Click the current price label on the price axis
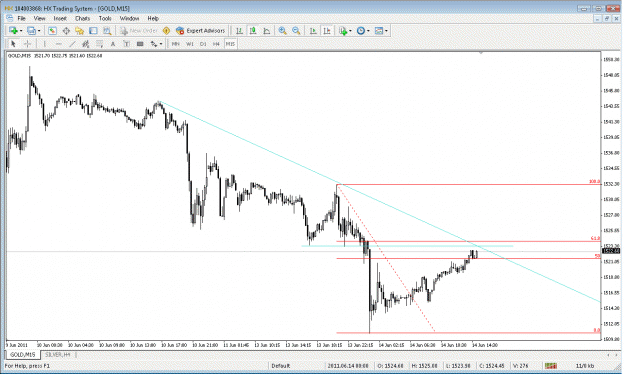 (611, 251)
